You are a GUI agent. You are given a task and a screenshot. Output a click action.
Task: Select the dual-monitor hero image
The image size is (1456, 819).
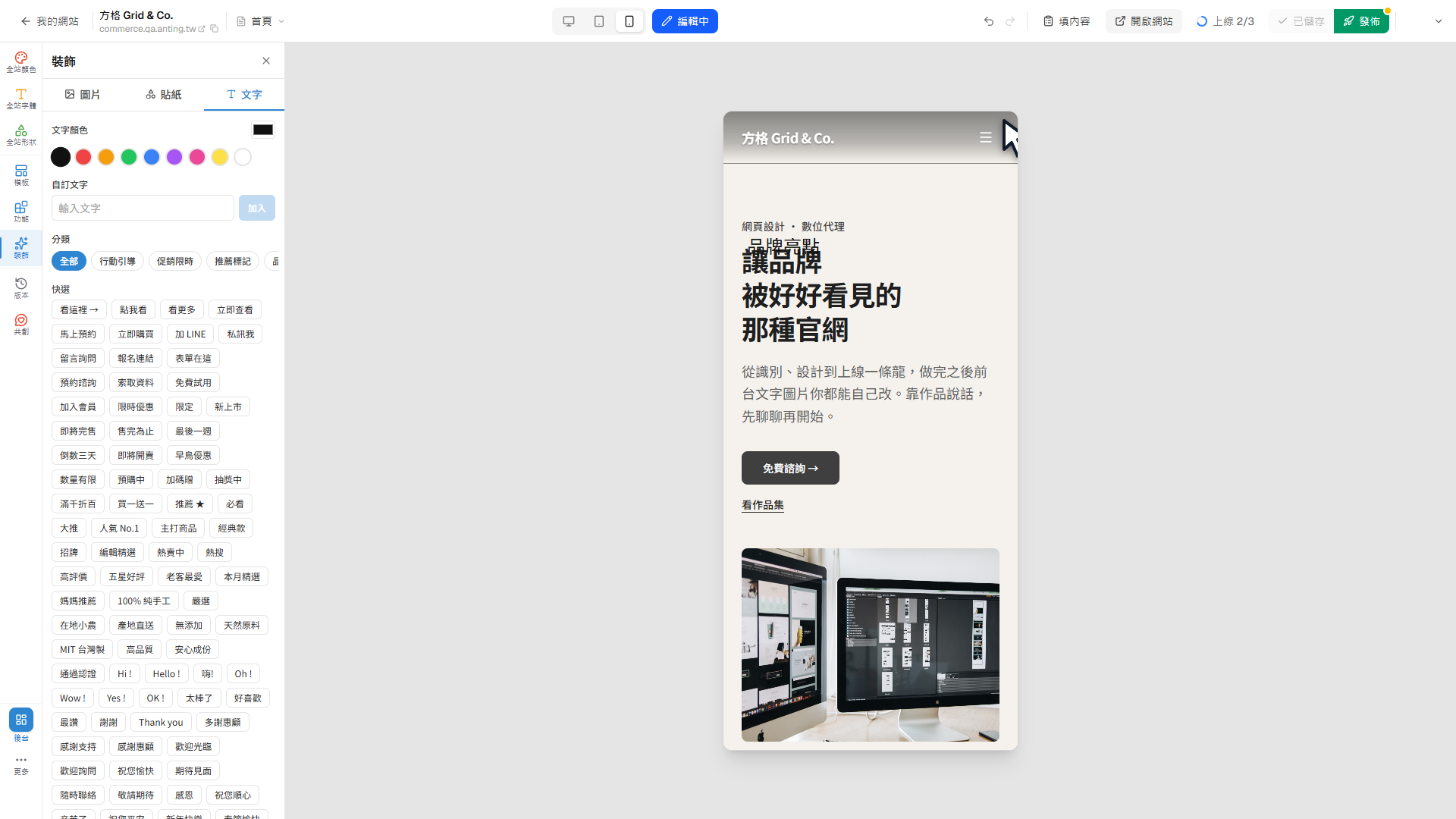871,645
